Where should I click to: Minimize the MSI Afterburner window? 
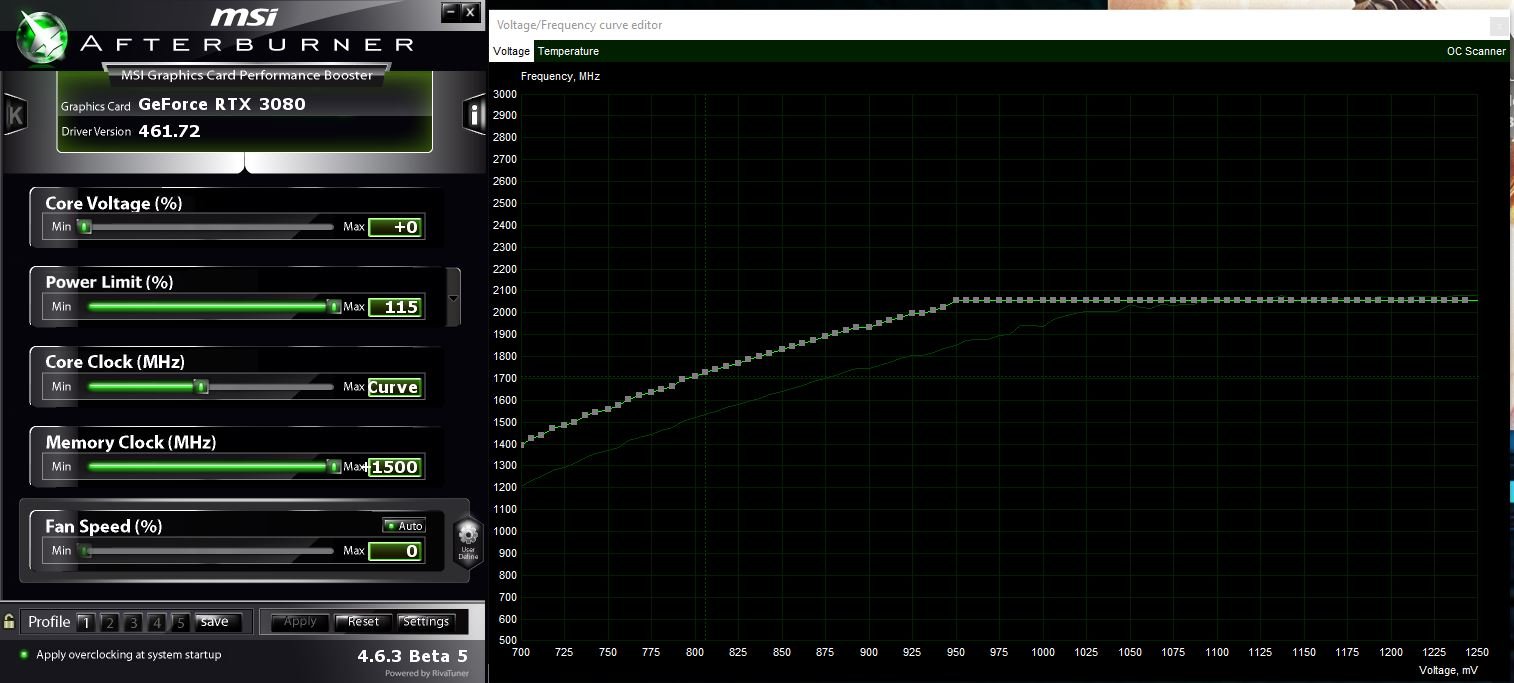(x=451, y=11)
